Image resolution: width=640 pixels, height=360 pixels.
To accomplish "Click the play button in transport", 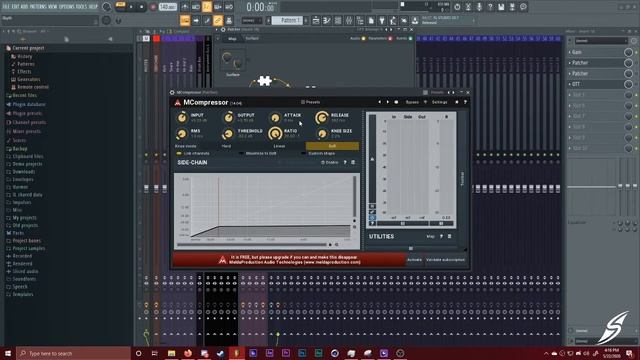I will coord(131,7).
